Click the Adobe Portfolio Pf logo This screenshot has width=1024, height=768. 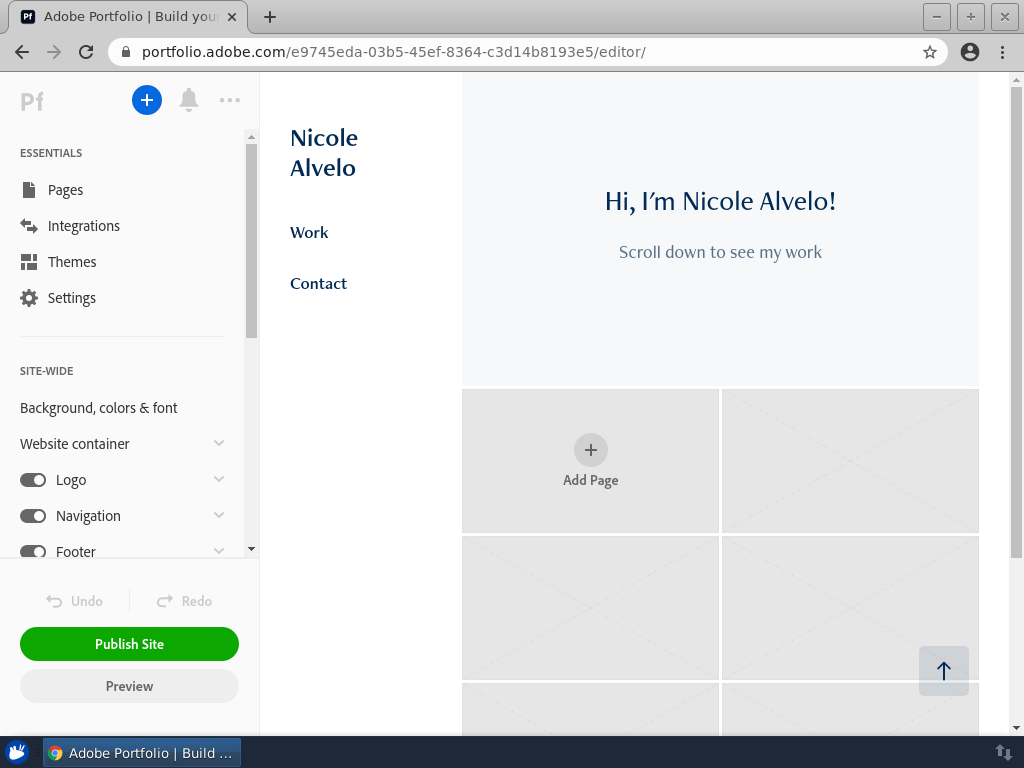click(x=31, y=101)
